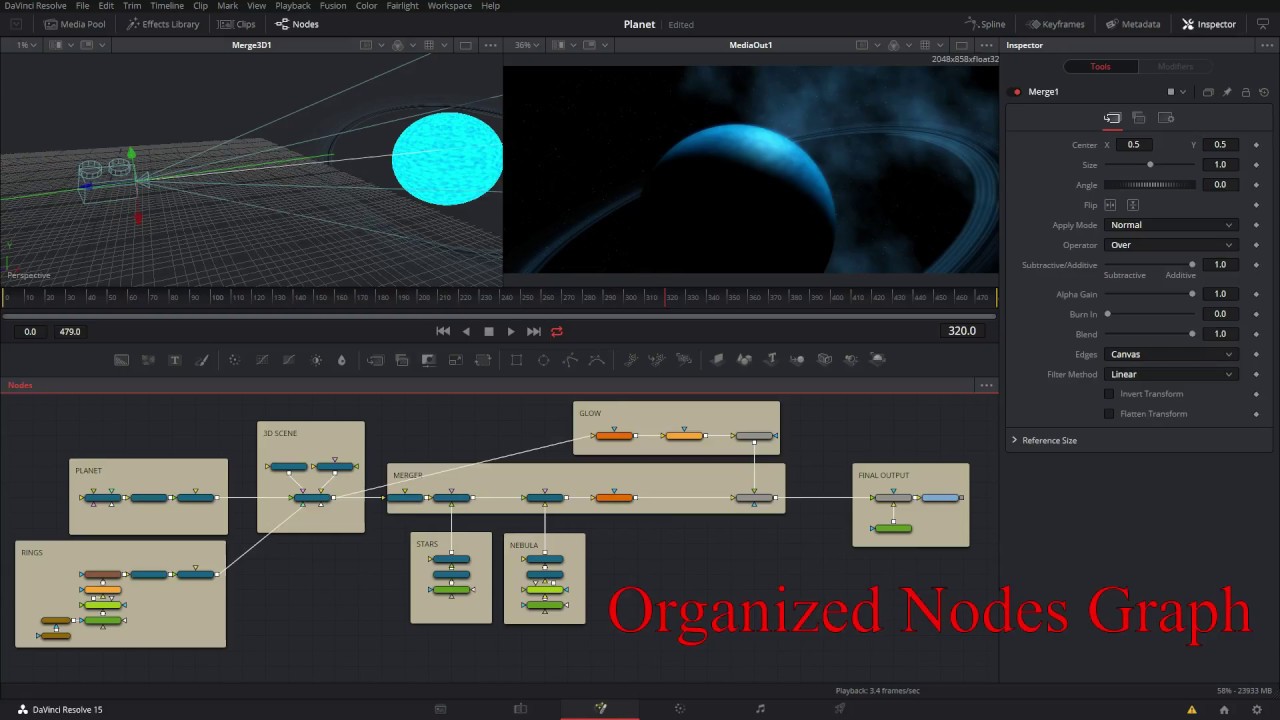
Task: Adjust the Blend slider handle
Action: point(1192,334)
